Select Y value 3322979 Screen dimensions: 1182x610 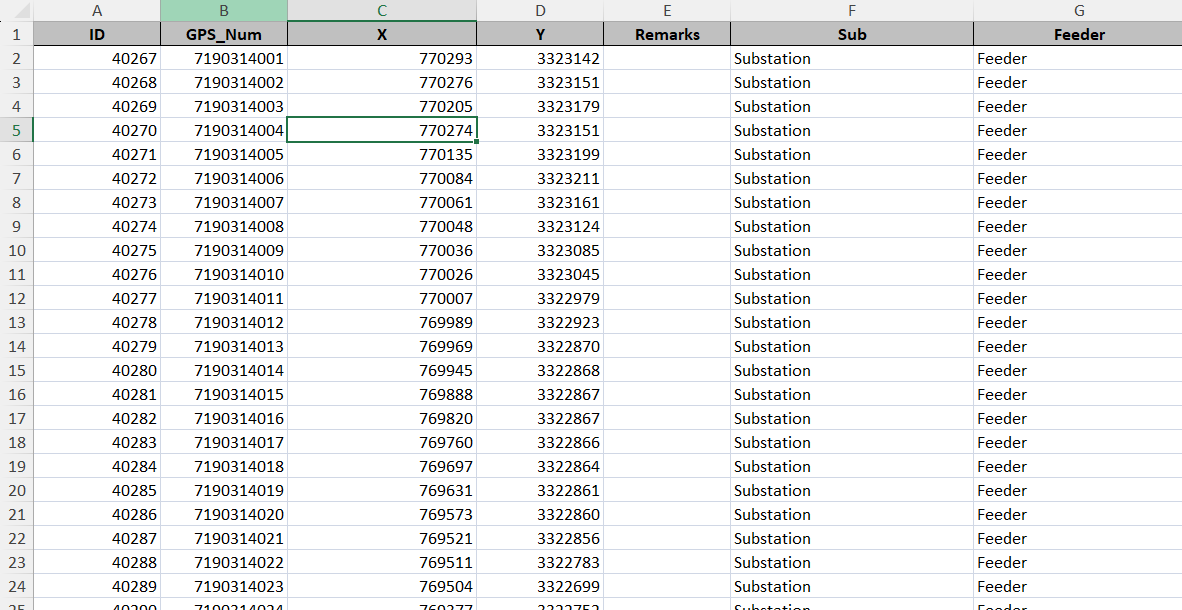[x=540, y=299]
